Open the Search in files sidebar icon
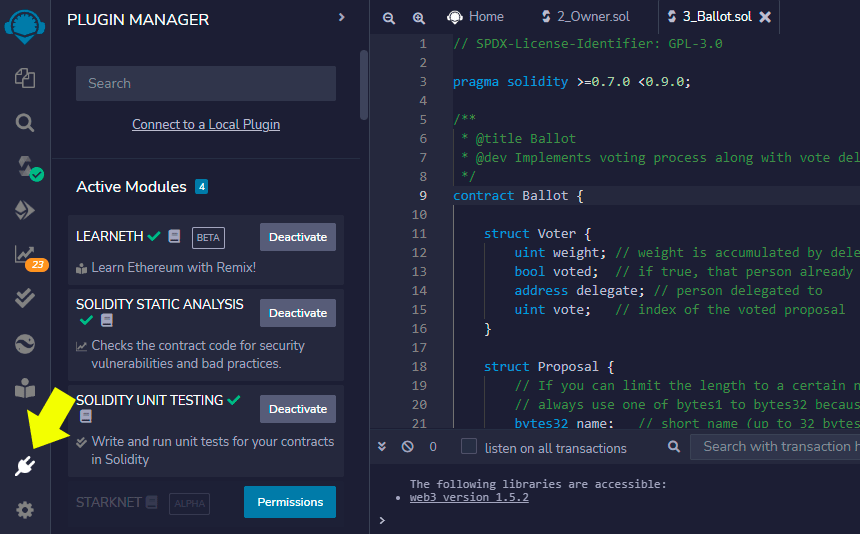 (25, 123)
